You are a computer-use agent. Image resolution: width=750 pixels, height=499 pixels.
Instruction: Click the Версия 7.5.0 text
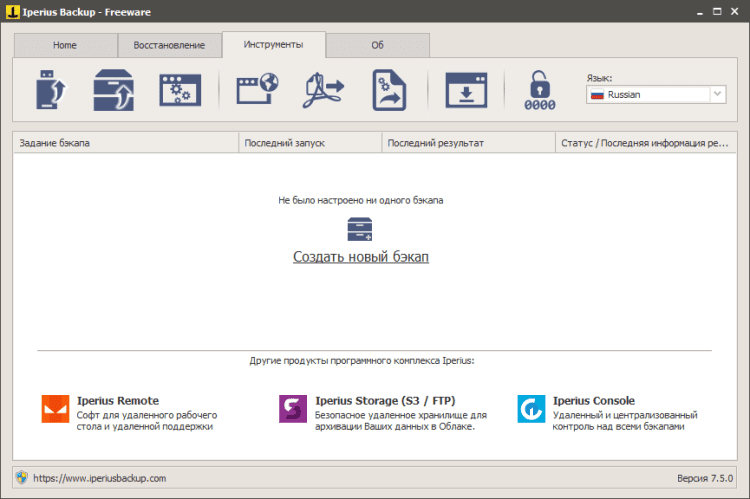pyautogui.click(x=705, y=478)
